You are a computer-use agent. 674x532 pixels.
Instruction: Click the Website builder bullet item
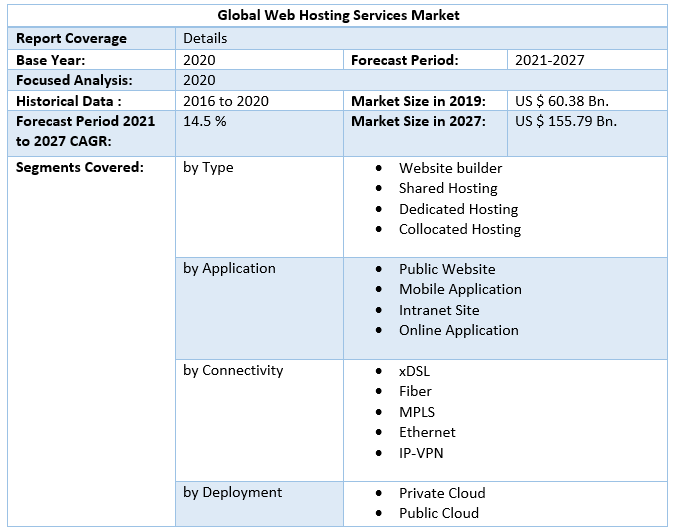click(x=450, y=168)
